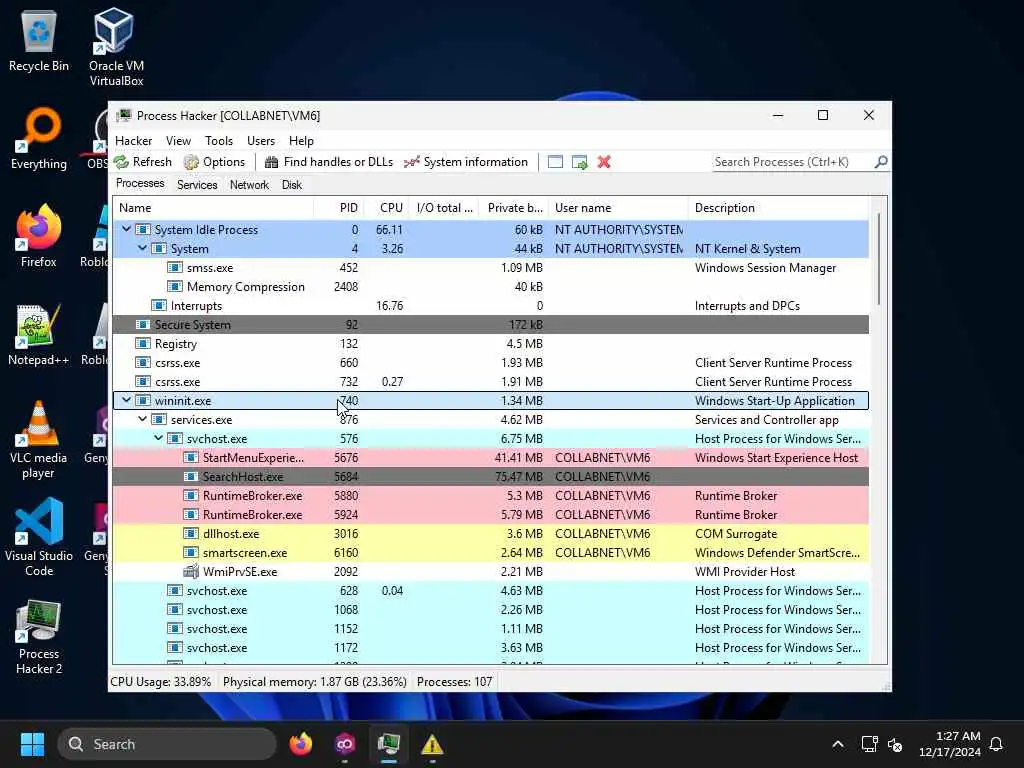Image resolution: width=1024 pixels, height=768 pixels.
Task: Select svchost.exe with PID 1152
Action: tap(491, 628)
